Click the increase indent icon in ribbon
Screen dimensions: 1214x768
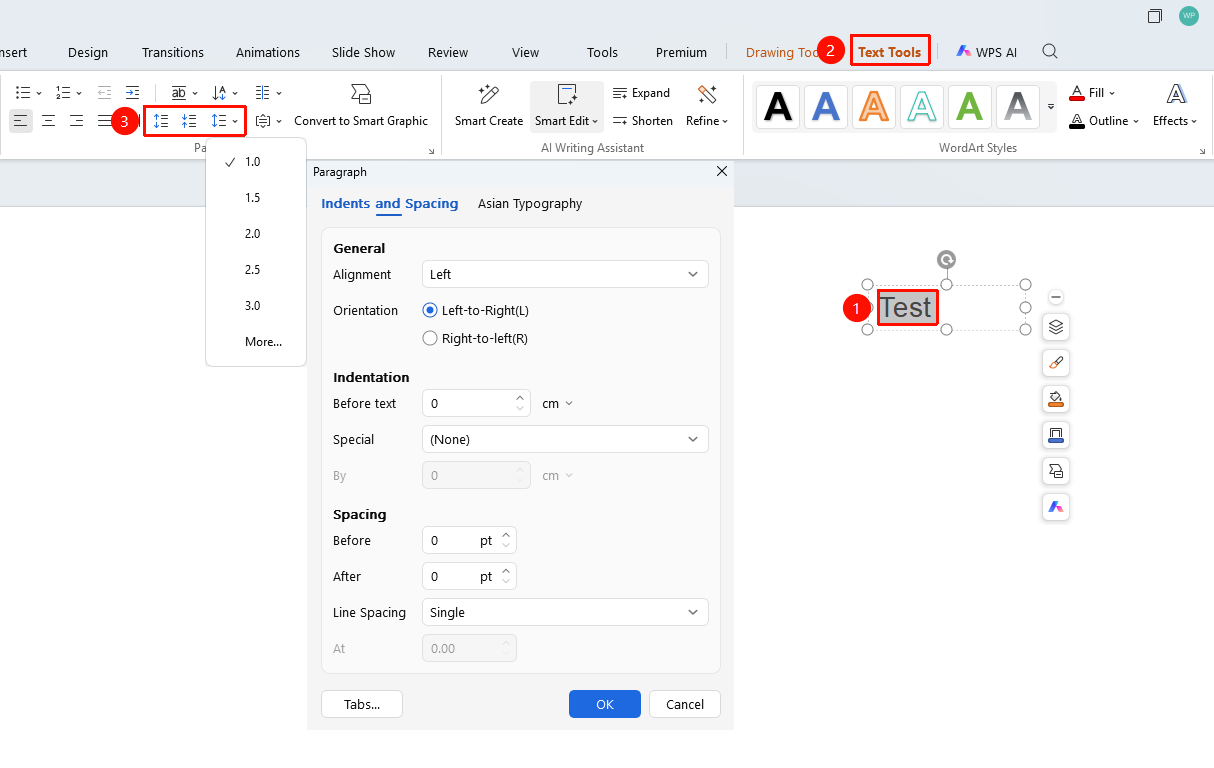pyautogui.click(x=132, y=93)
